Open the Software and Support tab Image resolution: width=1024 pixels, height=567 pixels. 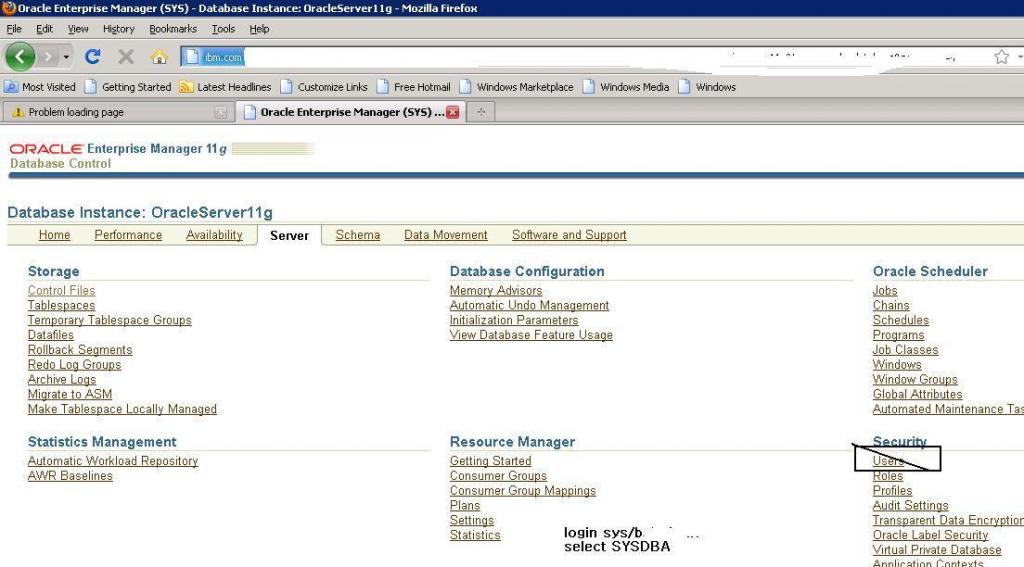569,235
